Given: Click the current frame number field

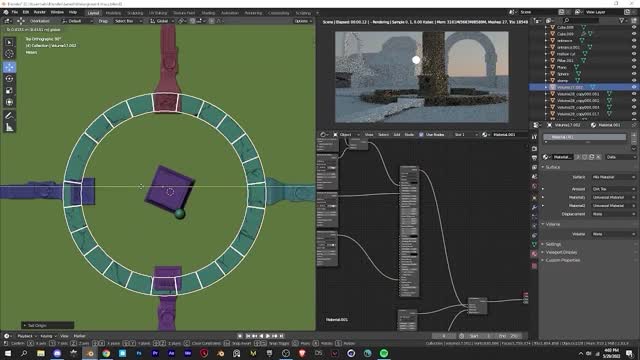Looking at the screenshot, I should (444, 336).
